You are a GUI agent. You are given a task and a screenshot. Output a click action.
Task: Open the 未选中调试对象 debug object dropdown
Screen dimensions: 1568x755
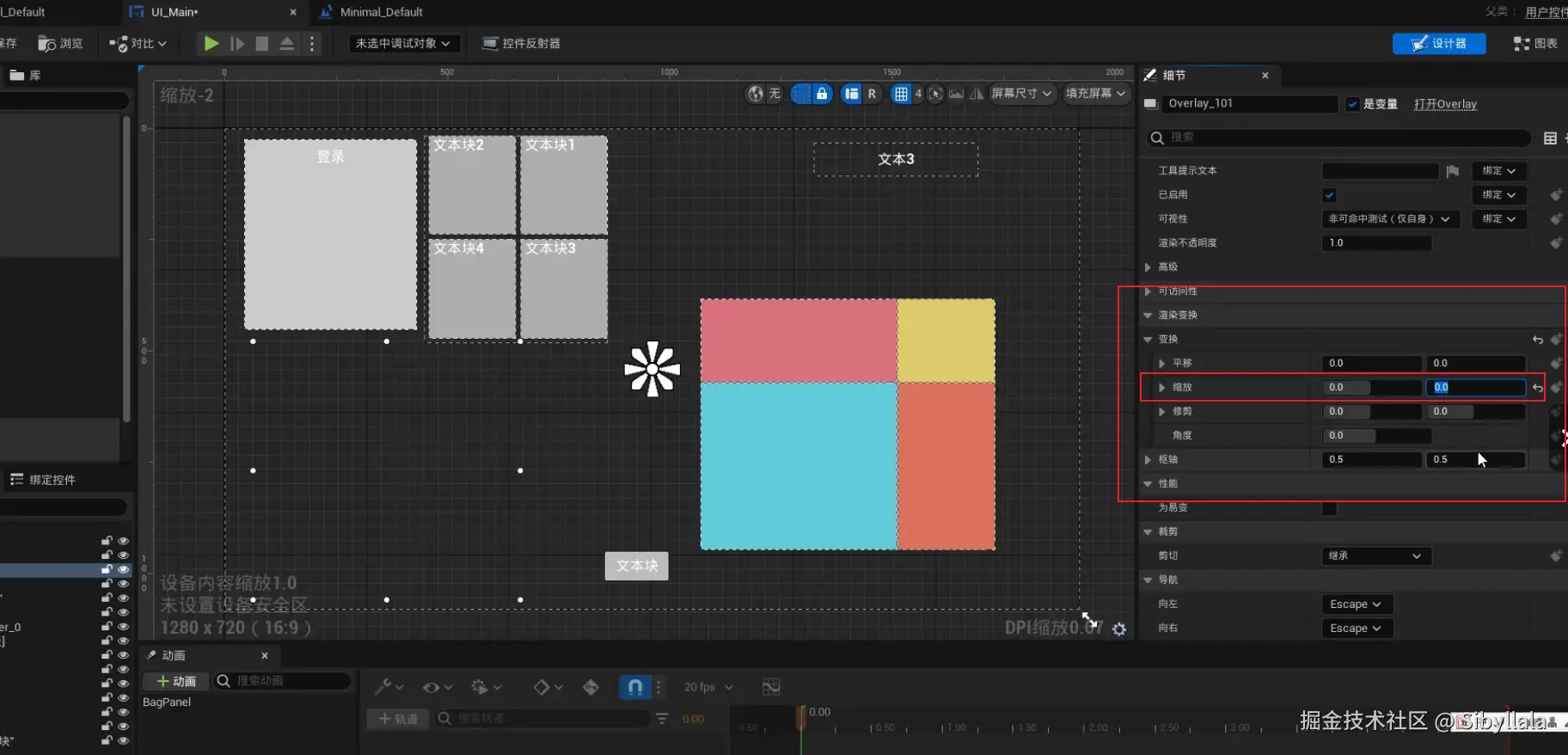tap(402, 43)
